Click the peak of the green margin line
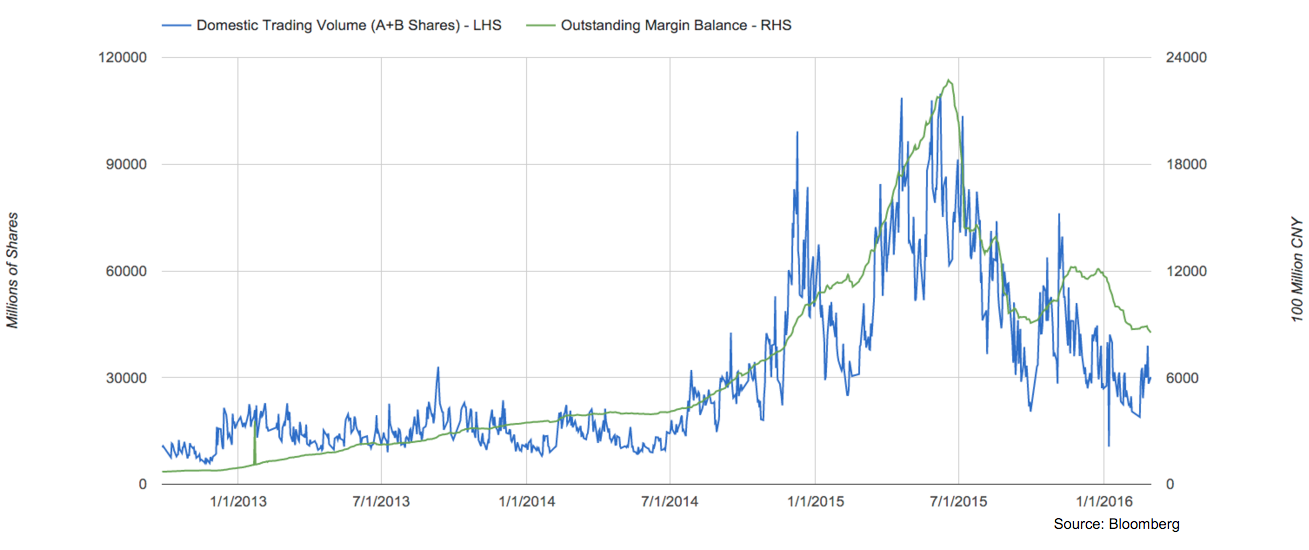 pos(948,81)
